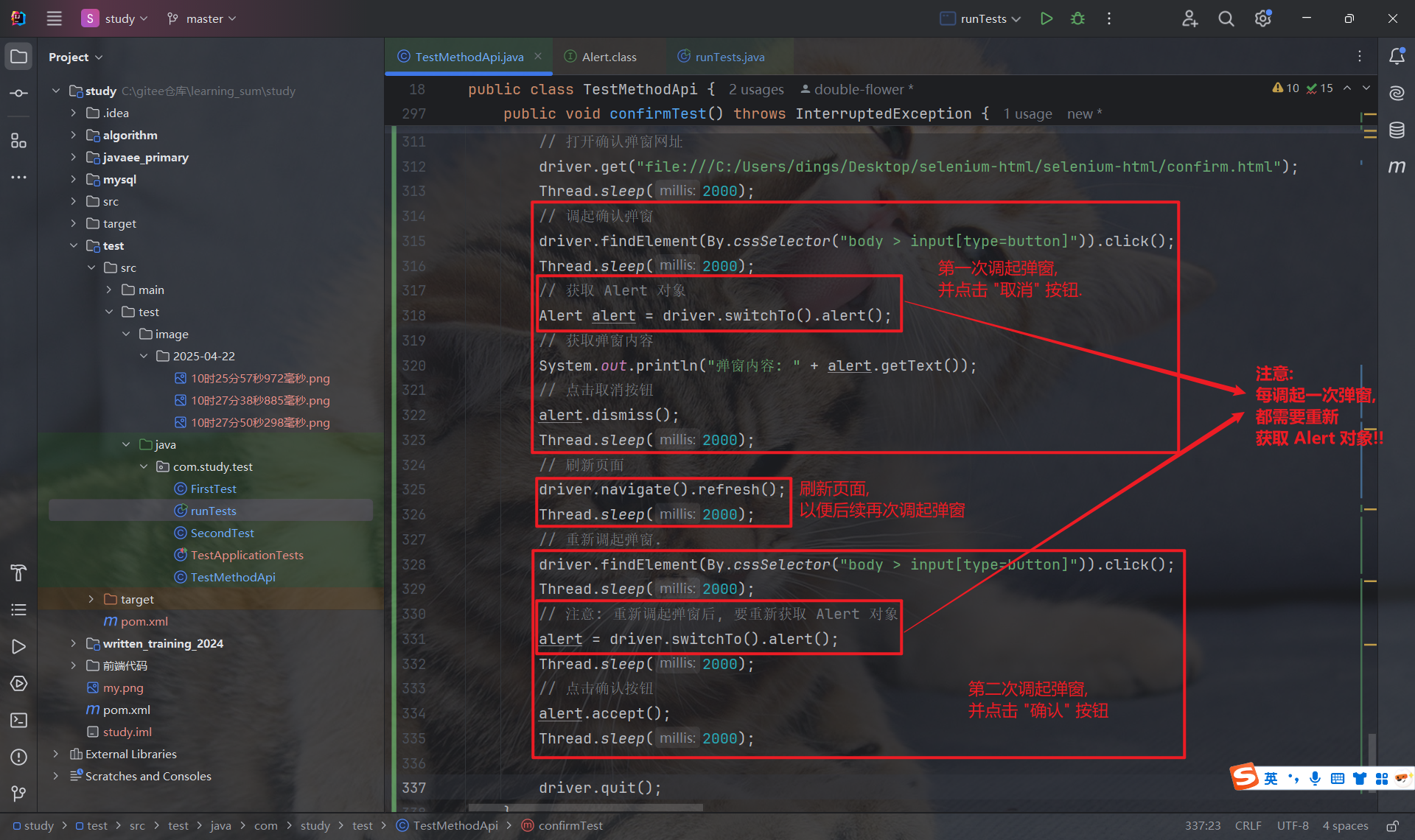Run the runTests configuration
This screenshot has width=1415, height=840.
pos(1046,18)
